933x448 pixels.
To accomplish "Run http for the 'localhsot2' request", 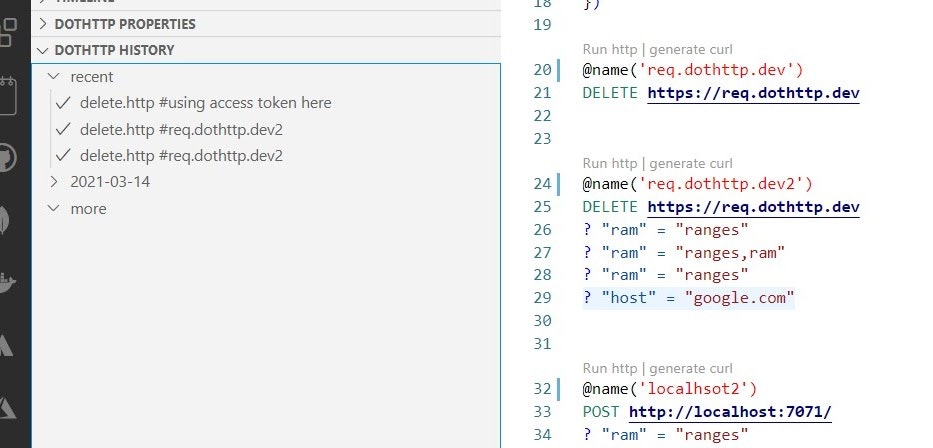I will 609,368.
